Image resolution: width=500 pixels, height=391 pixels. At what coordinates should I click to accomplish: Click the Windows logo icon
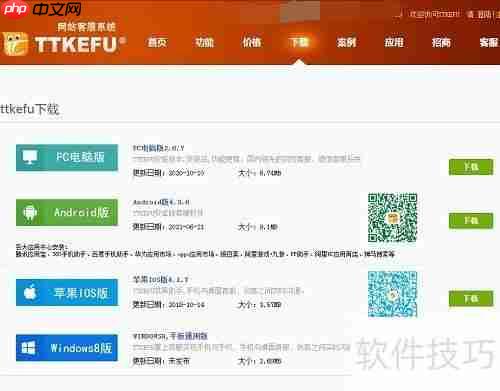[28, 348]
